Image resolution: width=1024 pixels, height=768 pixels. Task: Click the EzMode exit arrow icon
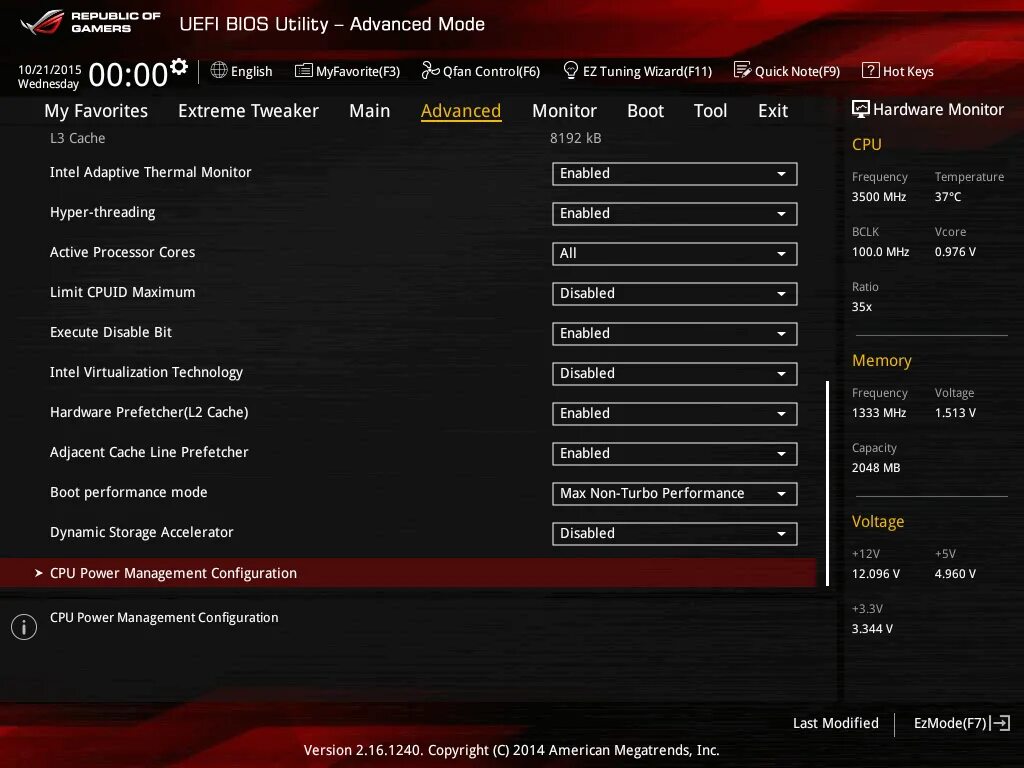[x=1000, y=723]
